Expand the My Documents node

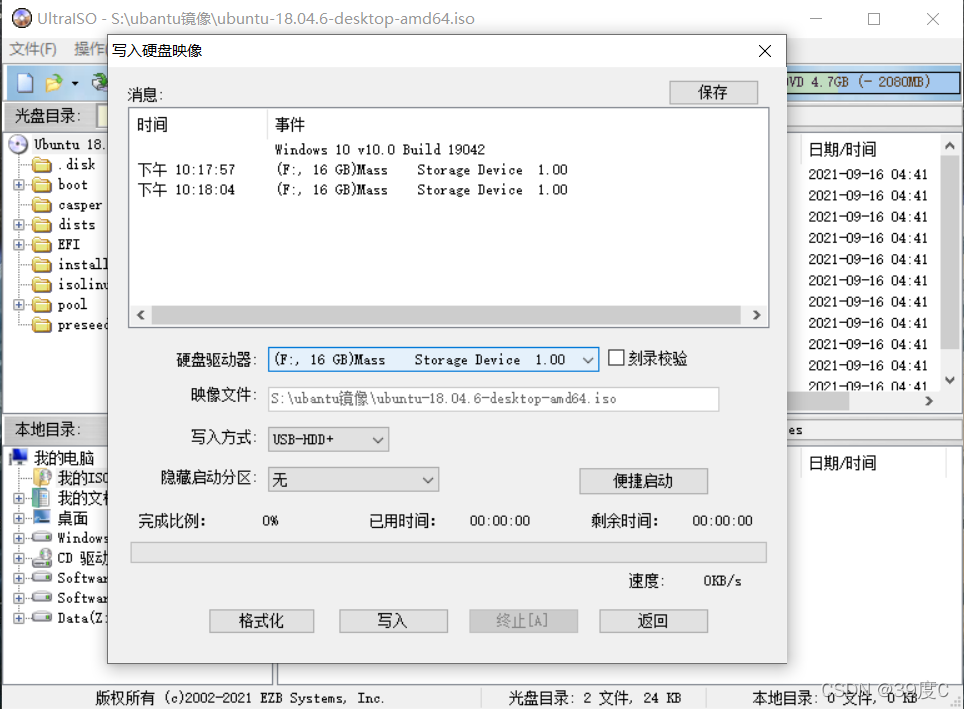[x=19, y=498]
